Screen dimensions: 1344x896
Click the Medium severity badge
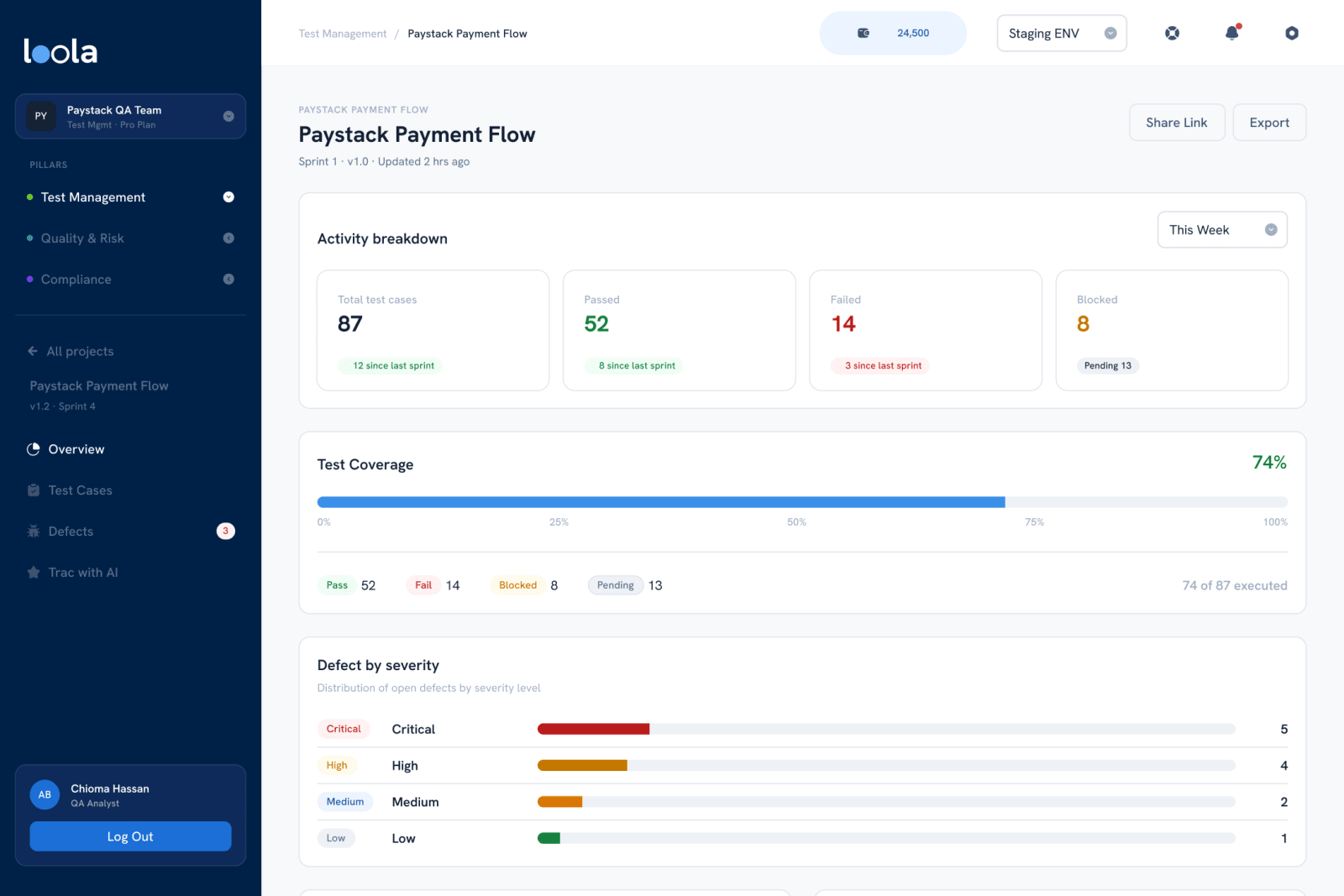[x=345, y=802]
